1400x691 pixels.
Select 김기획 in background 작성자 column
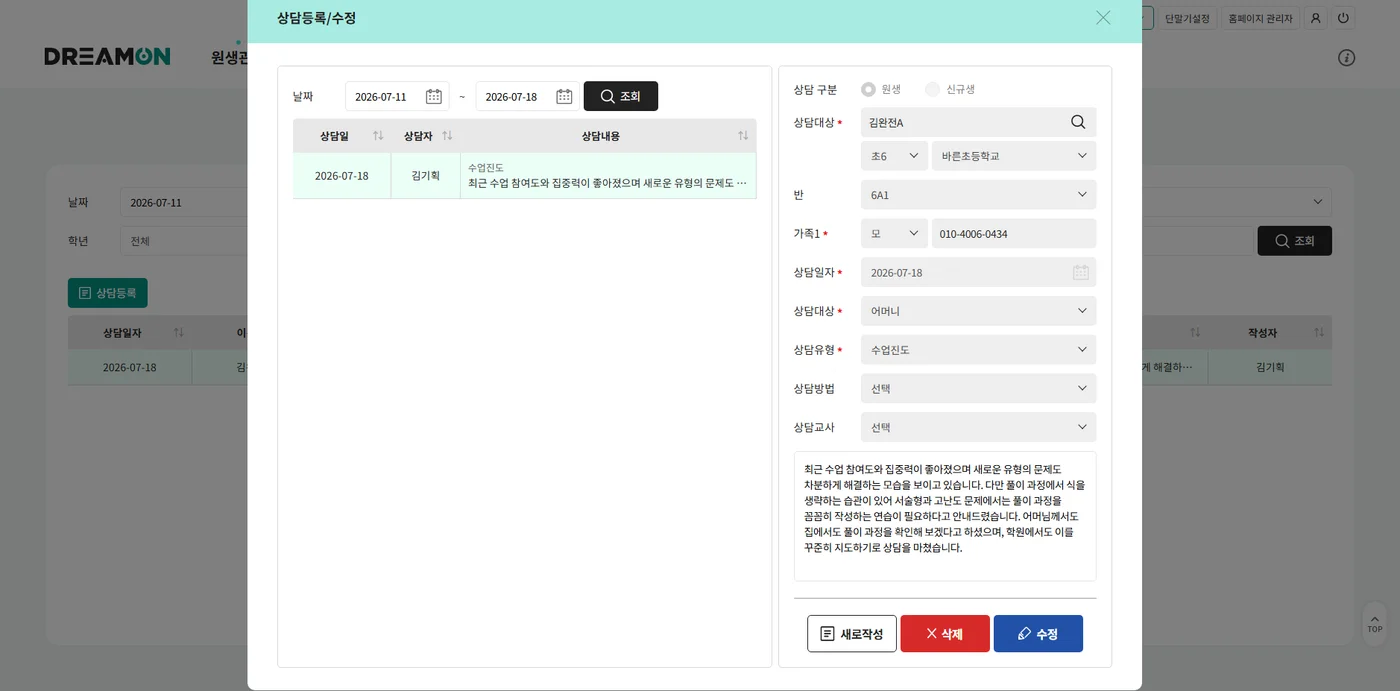[1270, 367]
